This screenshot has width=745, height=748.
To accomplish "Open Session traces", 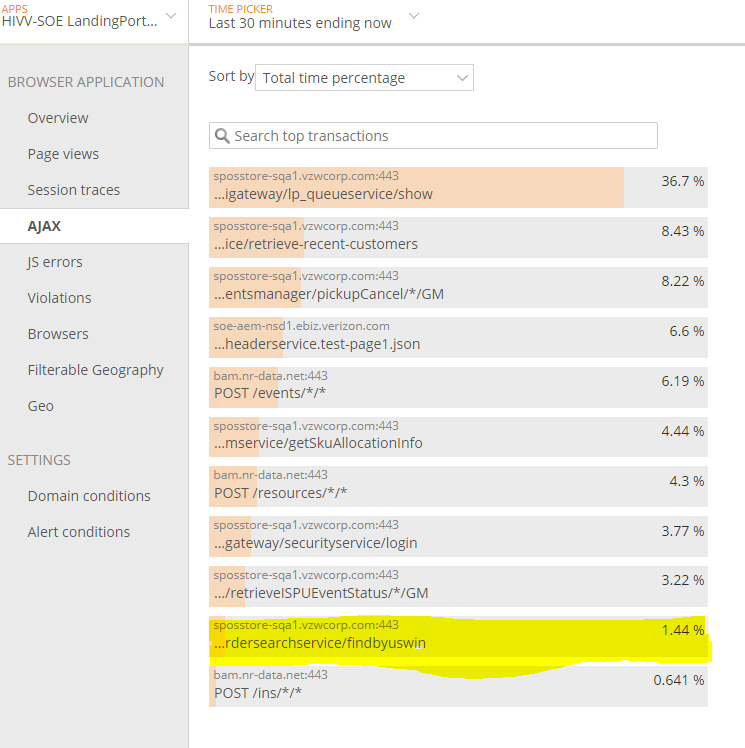I will coord(73,190).
